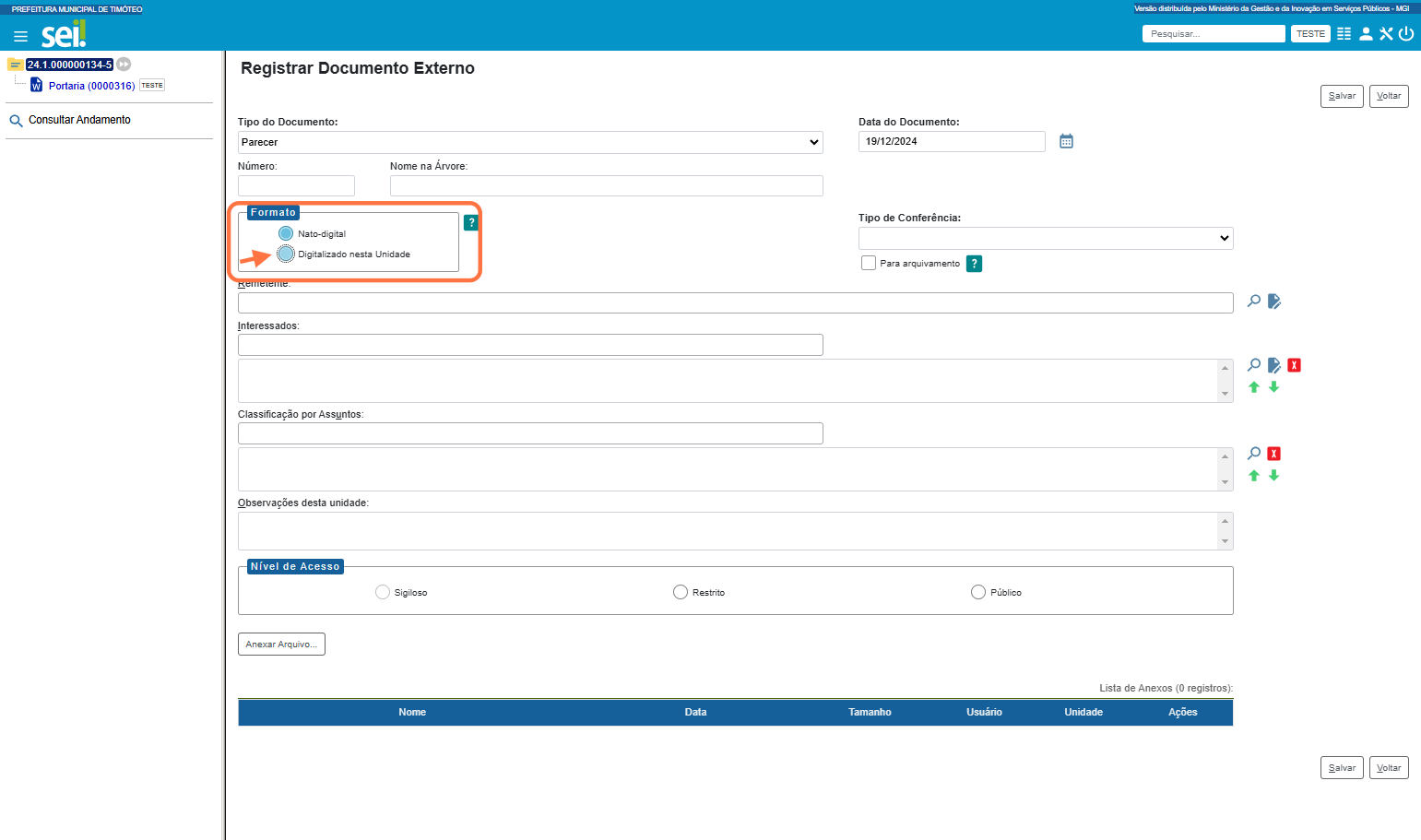Expand the Tipo de Conferência dropdown
Image resolution: width=1421 pixels, height=840 pixels.
pos(1046,238)
